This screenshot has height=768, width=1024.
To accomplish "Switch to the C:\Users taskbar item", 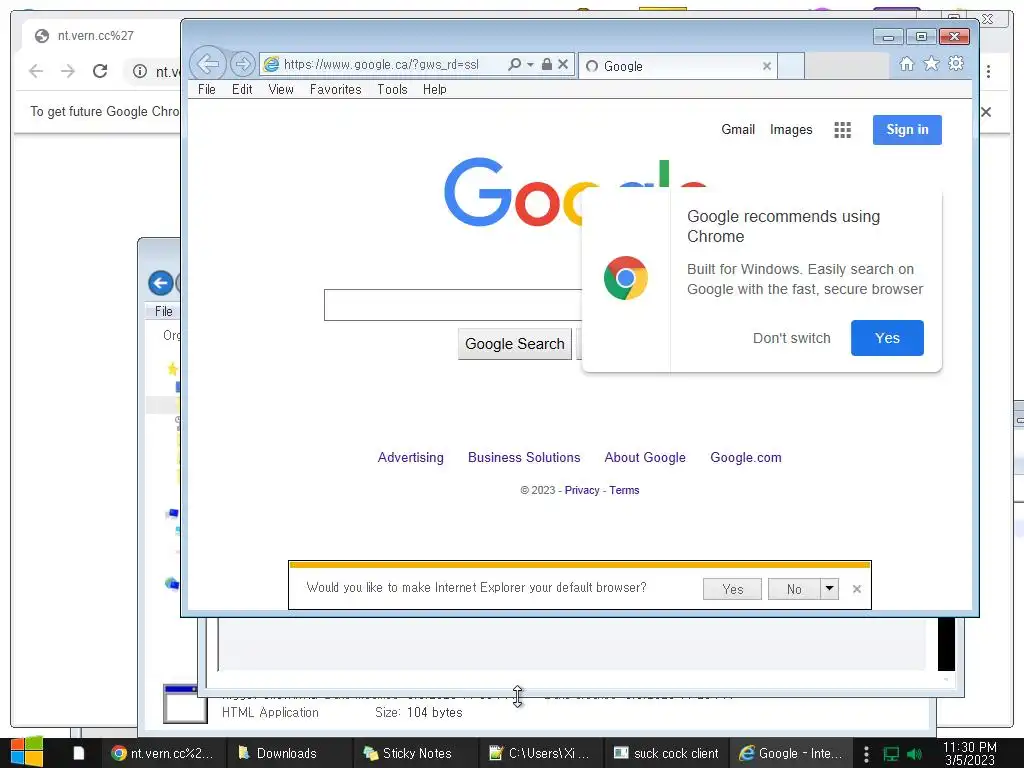I will click(541, 753).
